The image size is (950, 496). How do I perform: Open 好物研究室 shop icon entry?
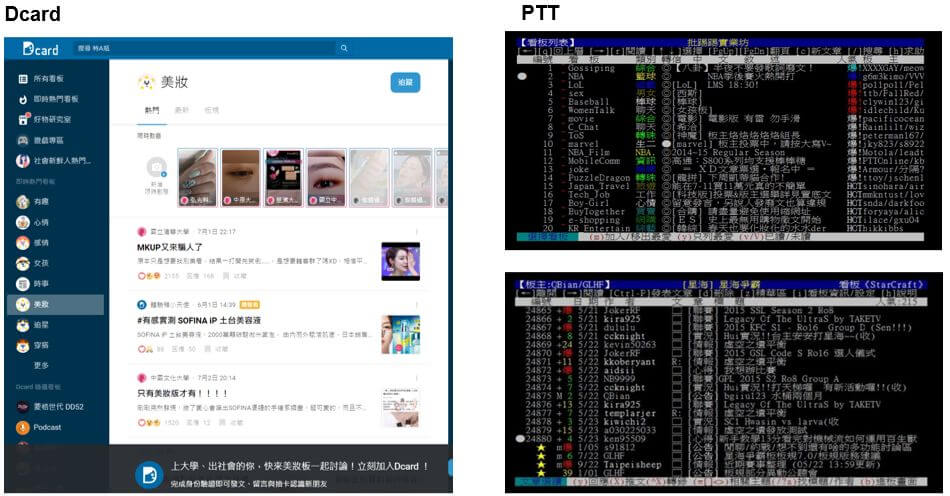[44, 119]
